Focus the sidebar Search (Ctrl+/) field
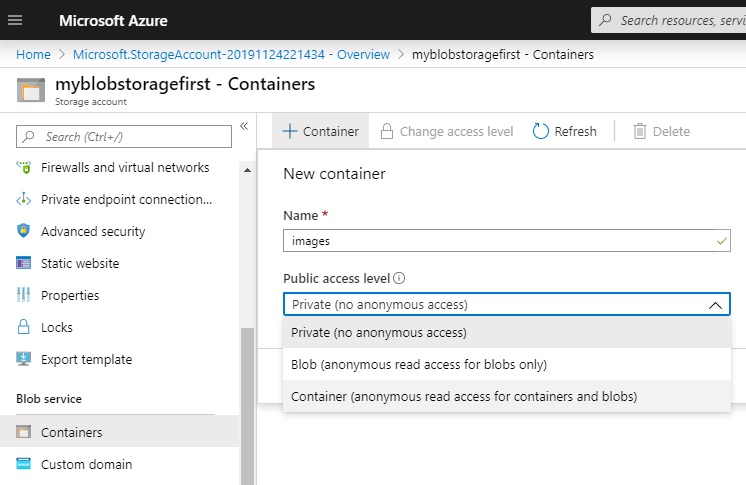746x485 pixels. tap(124, 137)
